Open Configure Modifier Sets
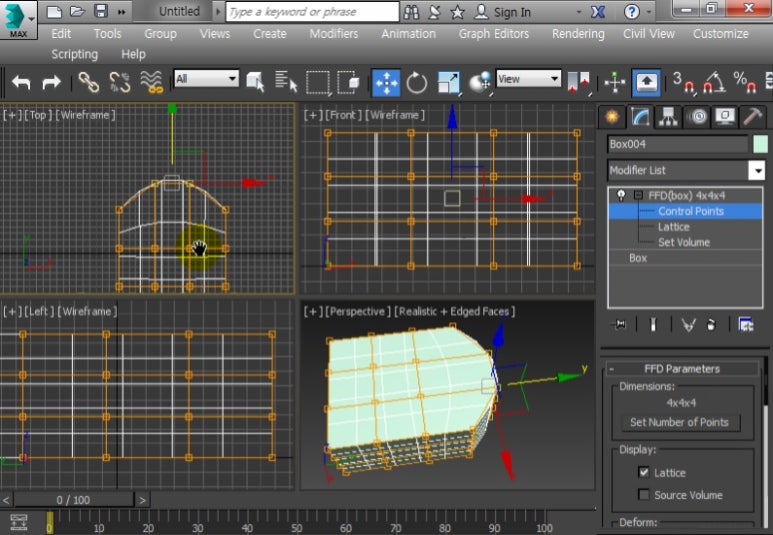The width and height of the screenshot is (773, 535). click(746, 324)
